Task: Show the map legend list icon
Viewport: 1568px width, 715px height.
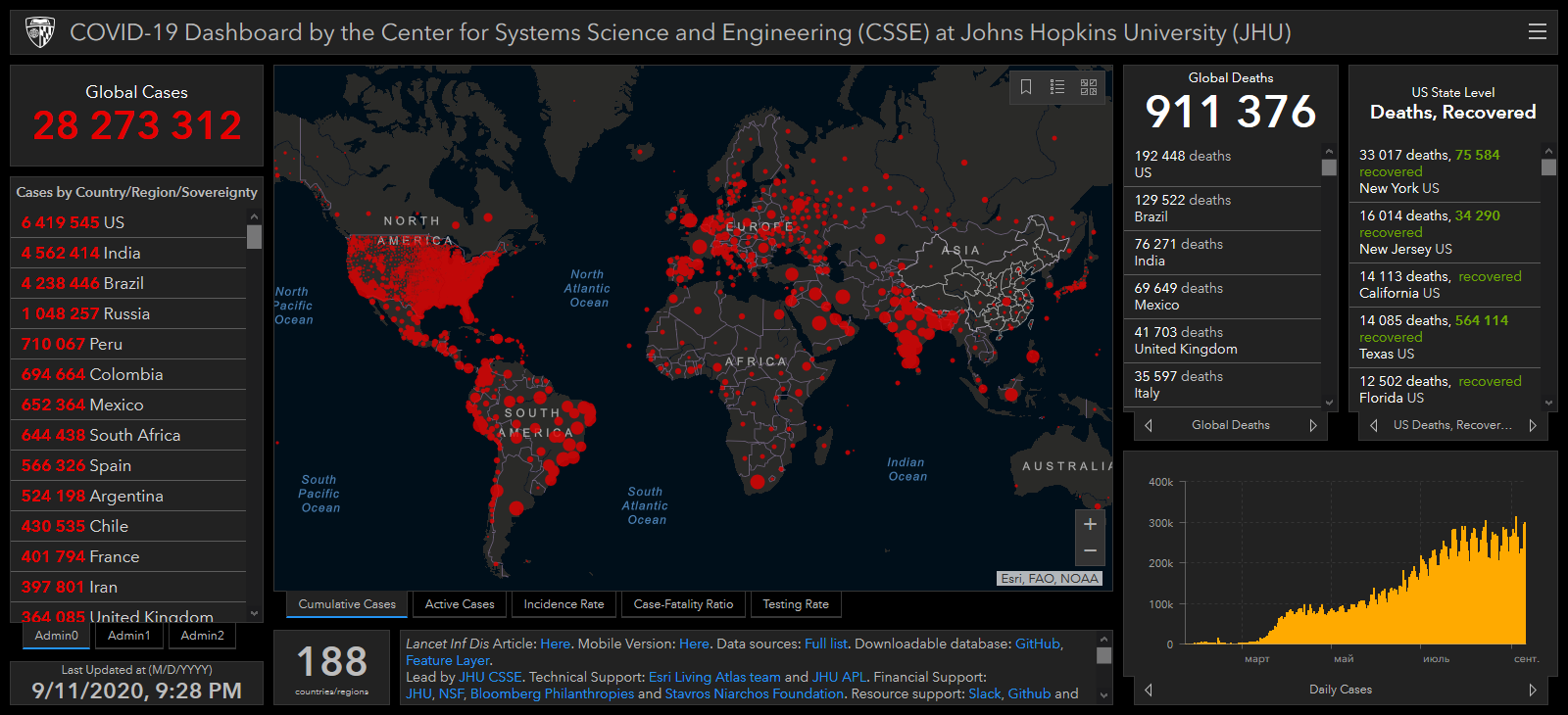Action: [1057, 87]
